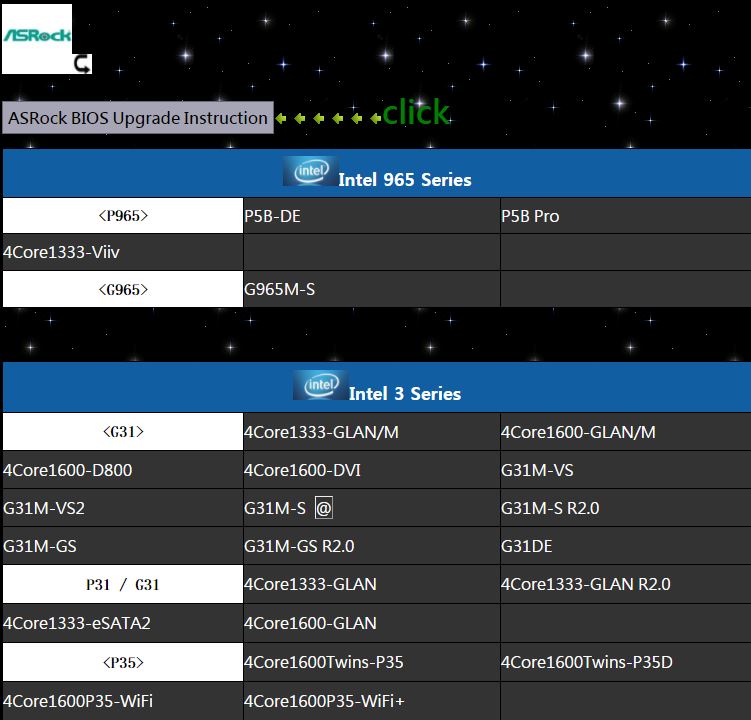Click the <G965> chipset label
The width and height of the screenshot is (751, 720).
[123, 289]
